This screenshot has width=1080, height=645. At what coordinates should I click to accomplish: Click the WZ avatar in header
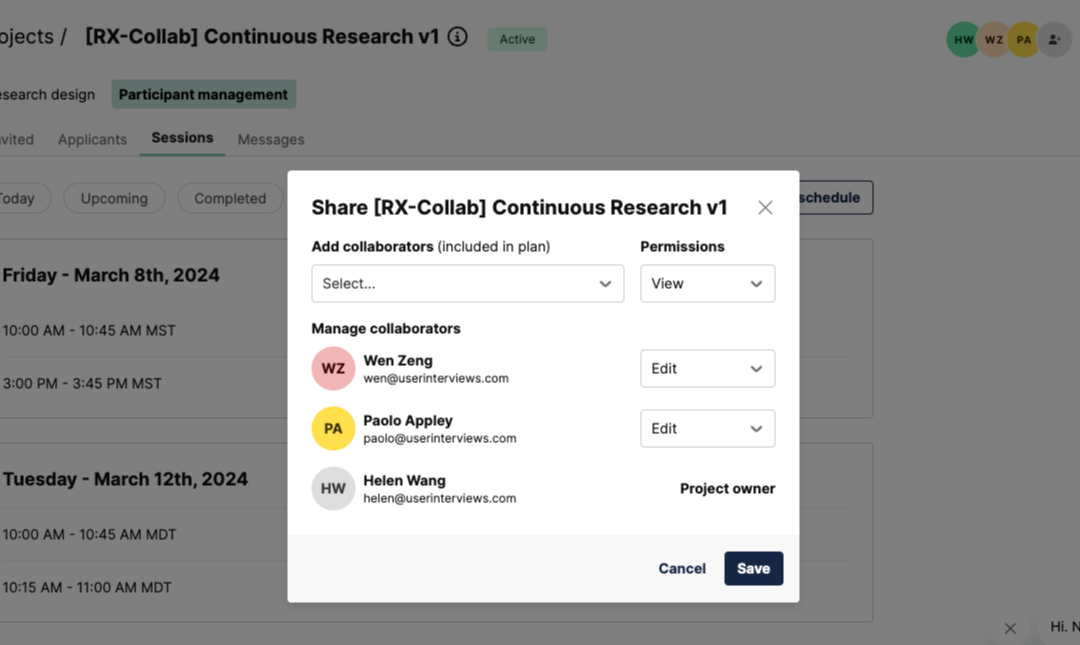tap(993, 39)
